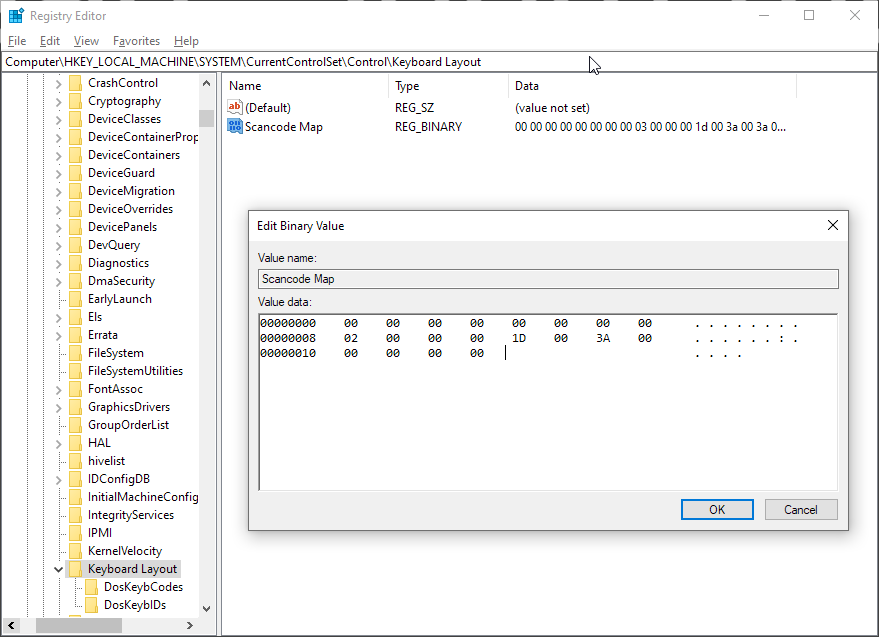Image resolution: width=879 pixels, height=637 pixels.
Task: Click the Cryptography folder icon
Action: pyautogui.click(x=75, y=101)
